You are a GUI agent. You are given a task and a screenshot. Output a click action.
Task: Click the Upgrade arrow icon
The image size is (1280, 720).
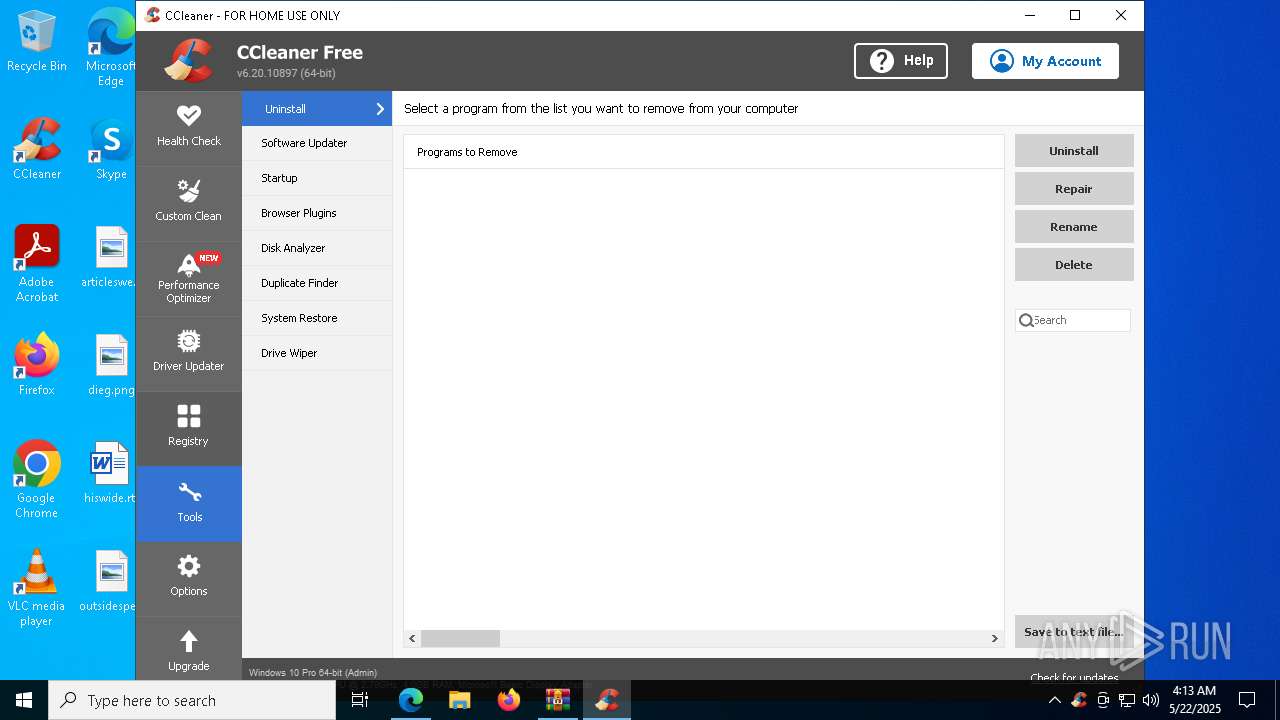[188, 641]
